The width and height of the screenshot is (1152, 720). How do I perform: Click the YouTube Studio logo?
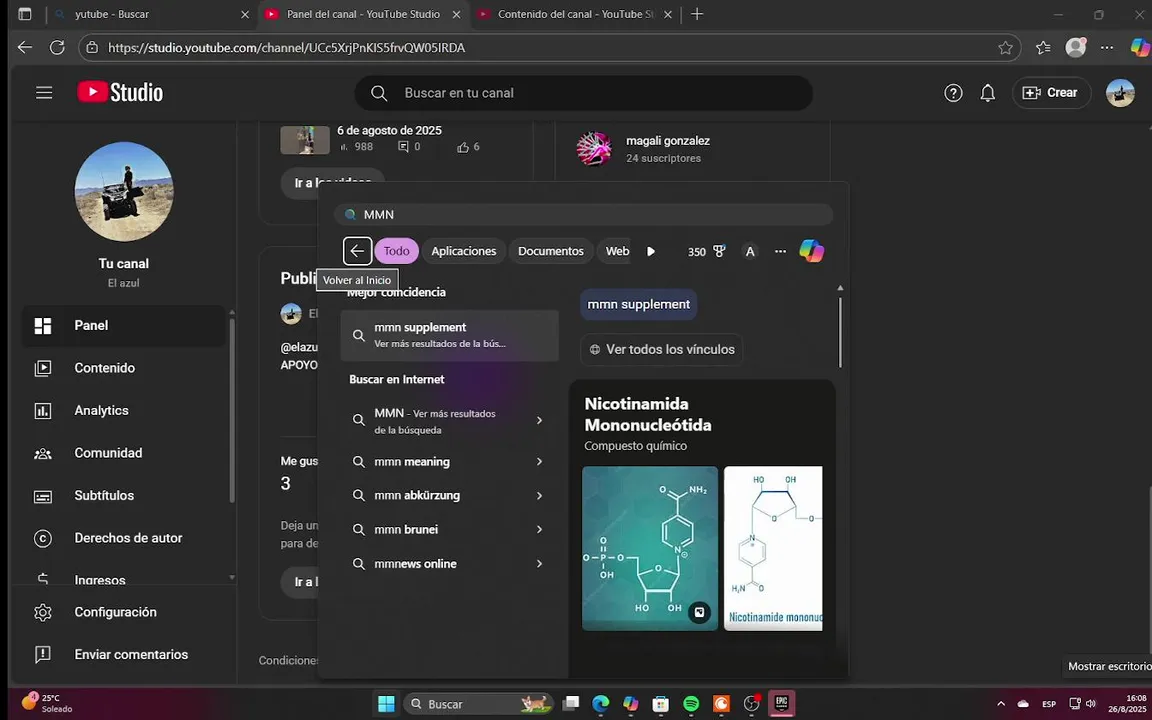point(120,93)
